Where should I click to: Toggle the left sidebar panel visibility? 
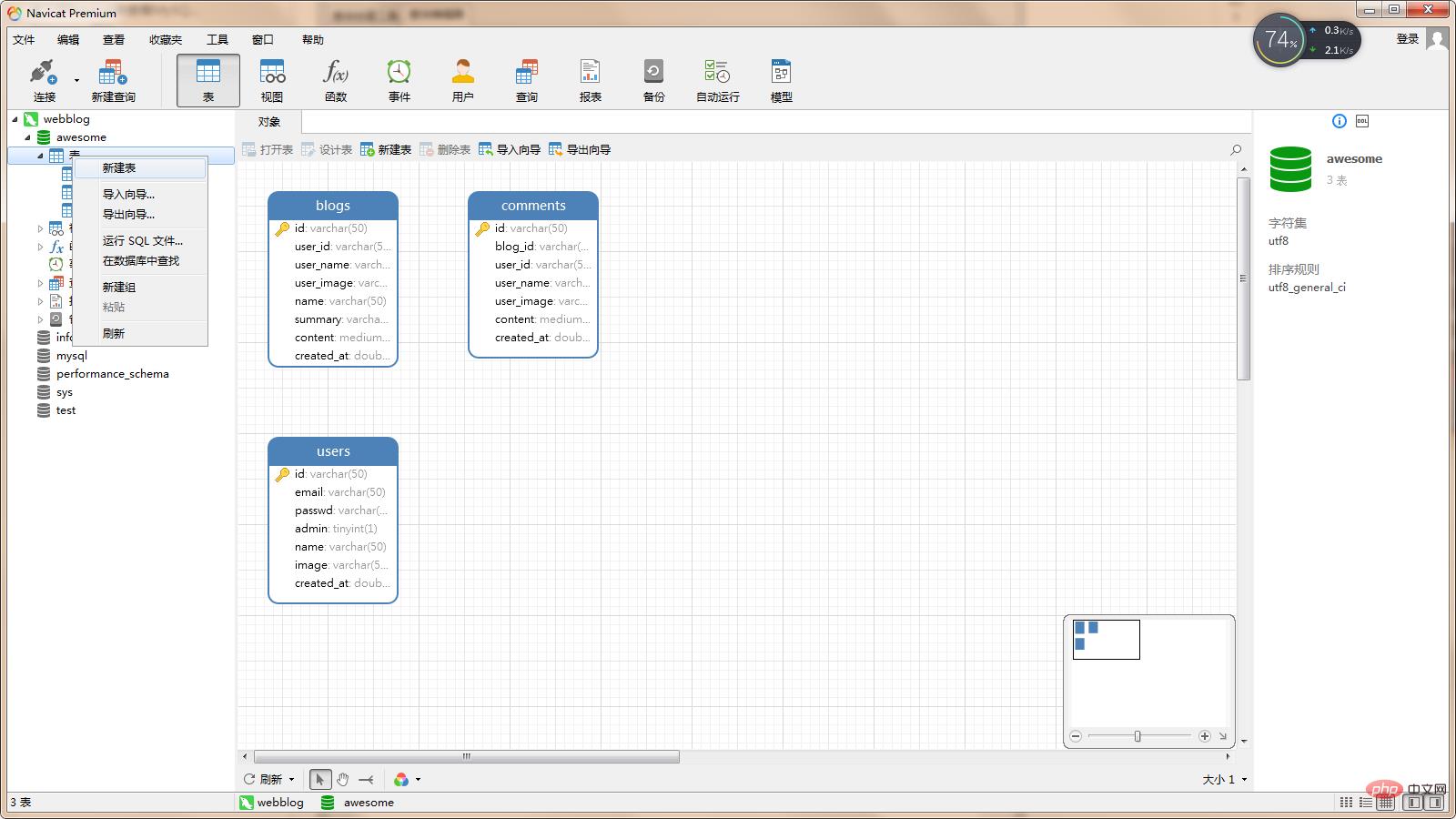[1413, 803]
